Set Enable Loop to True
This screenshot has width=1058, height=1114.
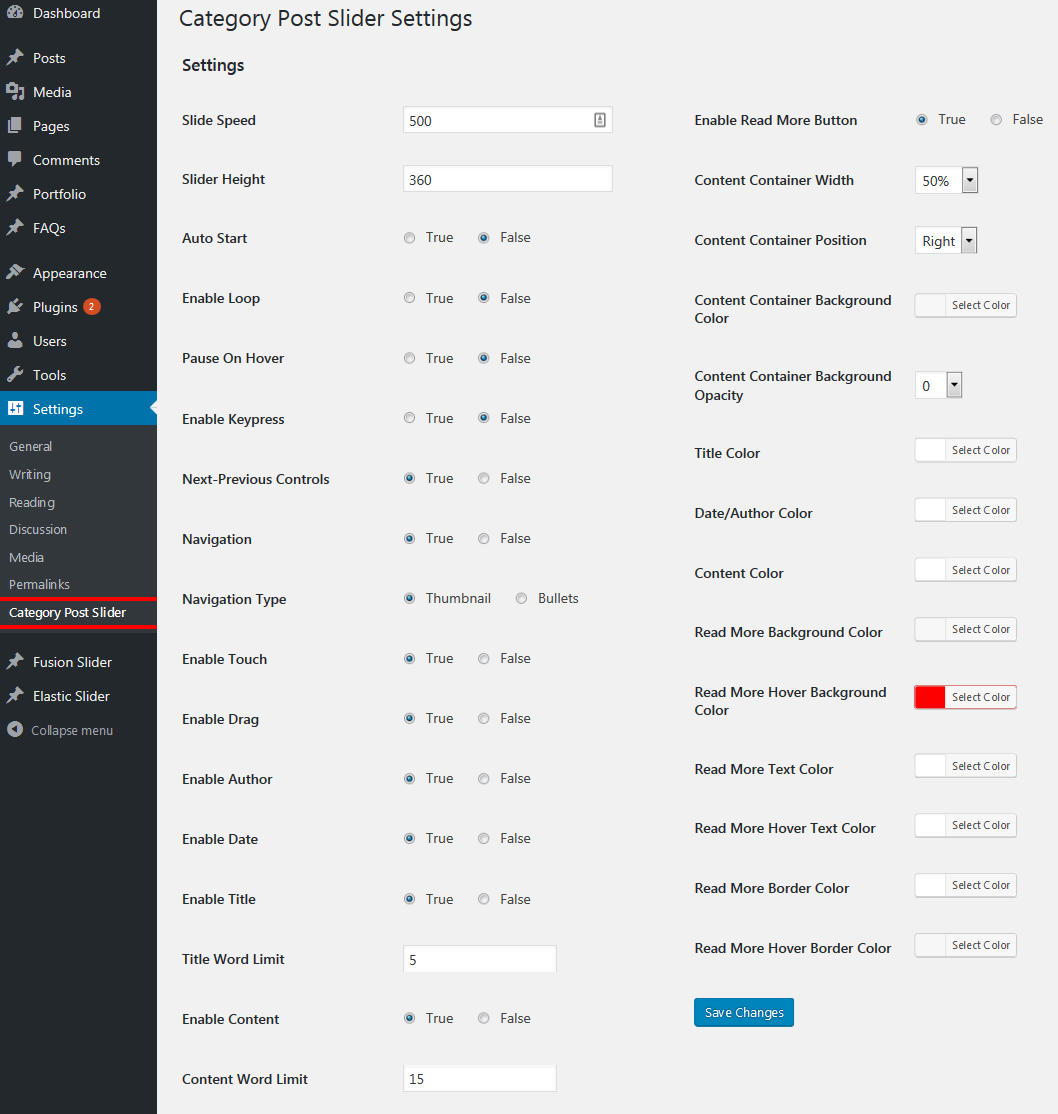tap(409, 298)
